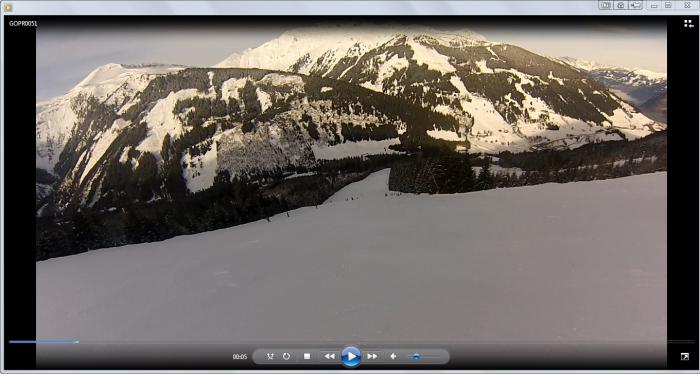Click the Media Player title bar icon
The width and height of the screenshot is (700, 374).
pos(8,8)
